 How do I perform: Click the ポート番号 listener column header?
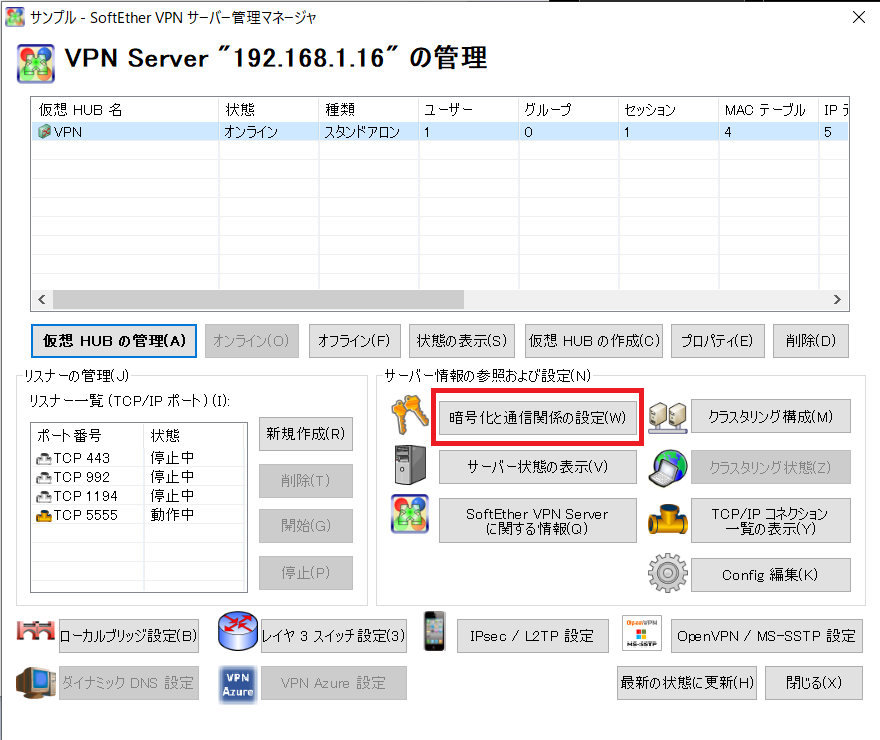(x=88, y=435)
